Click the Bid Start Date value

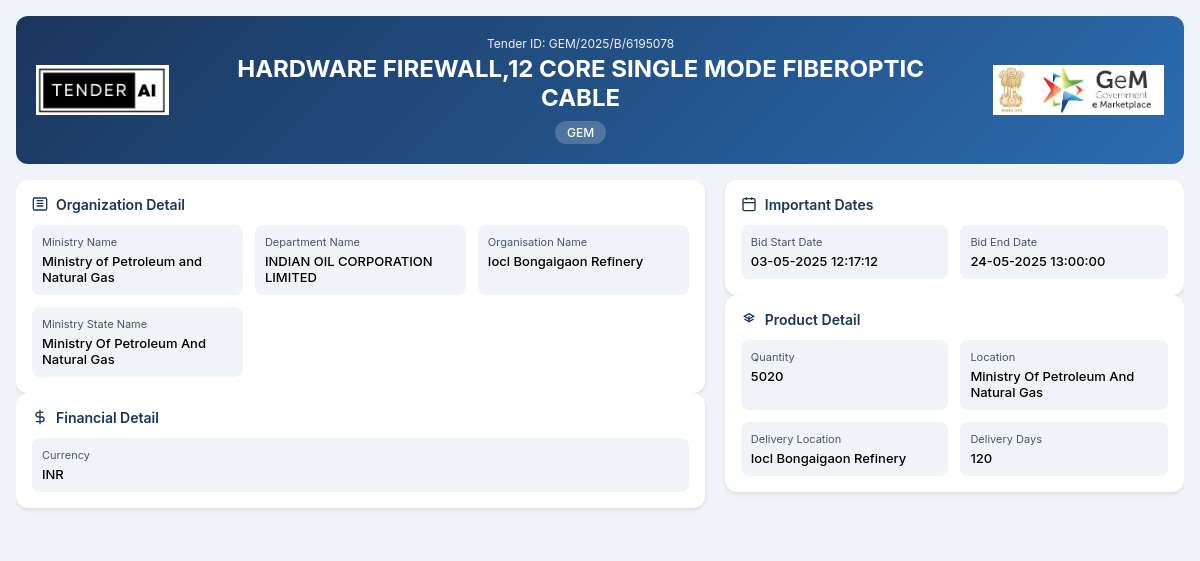814,262
